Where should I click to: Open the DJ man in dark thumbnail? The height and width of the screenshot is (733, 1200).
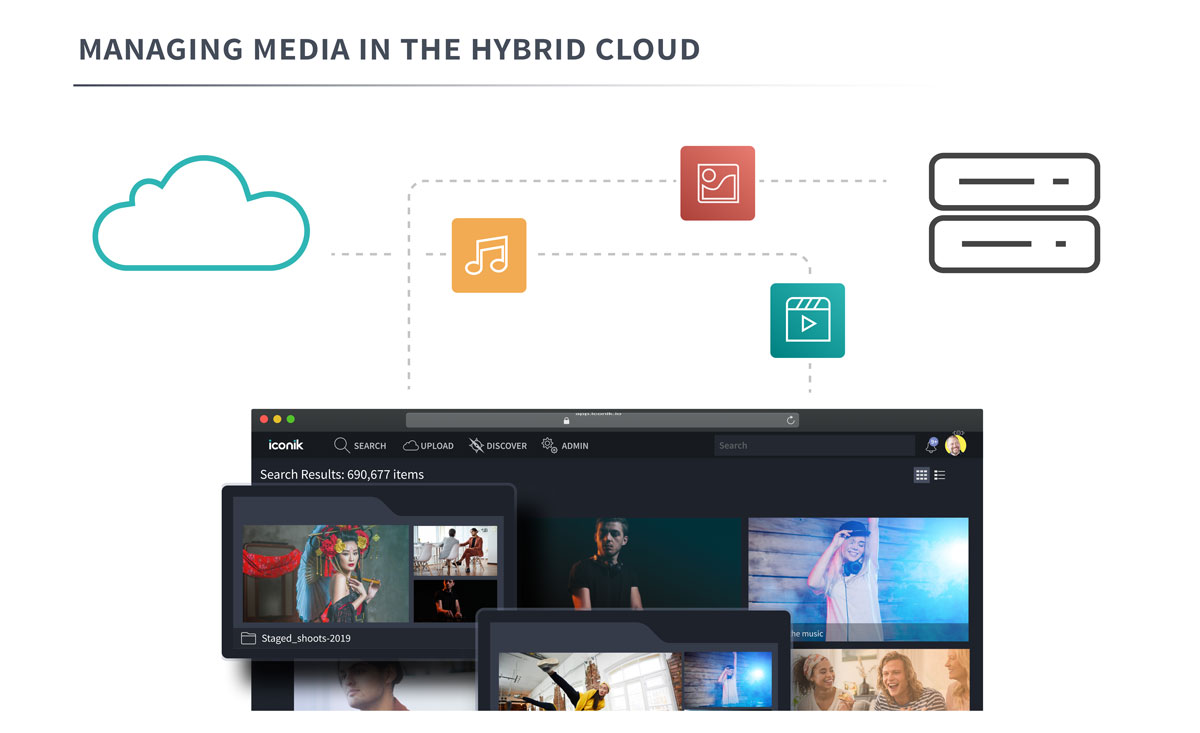tap(630, 563)
